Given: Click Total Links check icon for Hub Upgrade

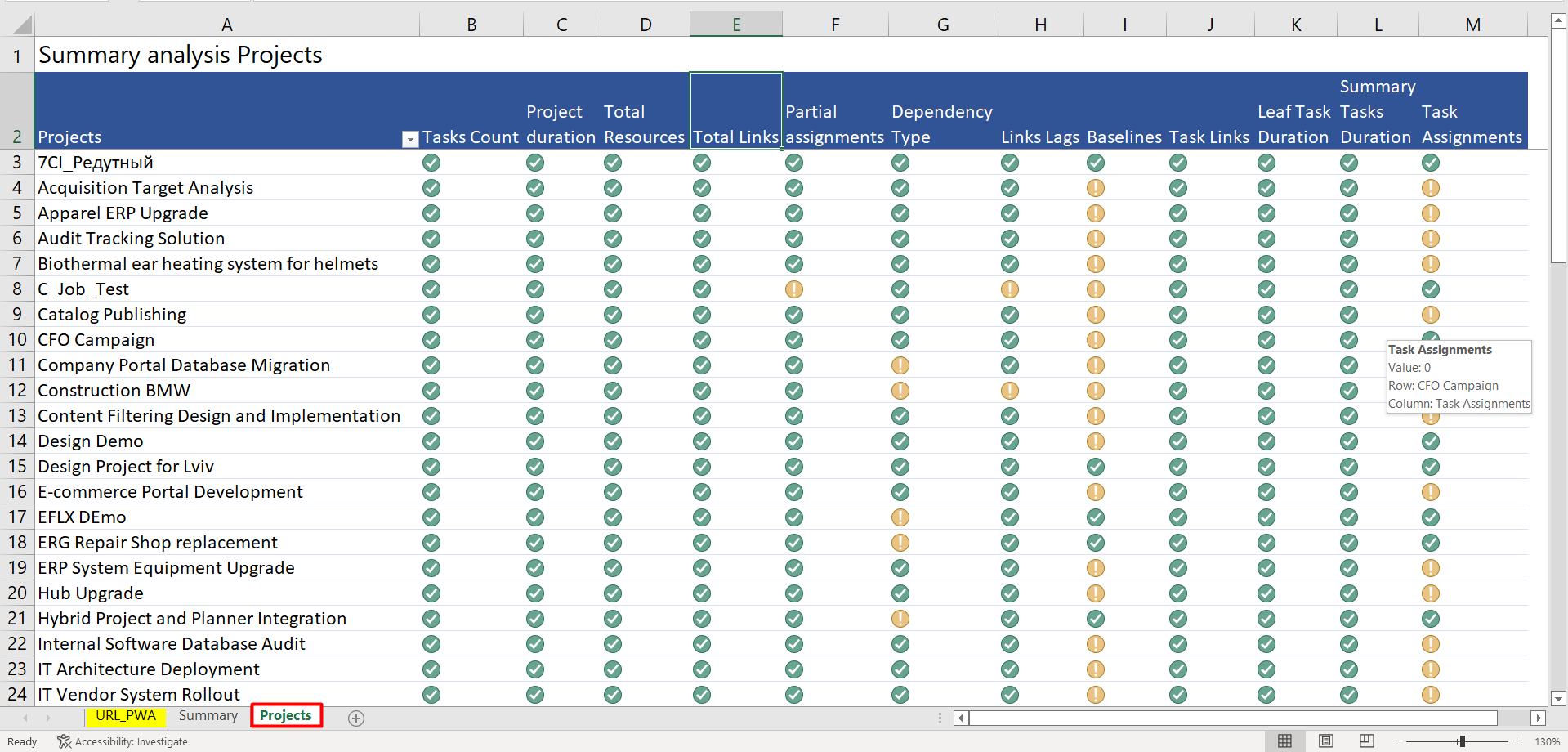Looking at the screenshot, I should [702, 593].
